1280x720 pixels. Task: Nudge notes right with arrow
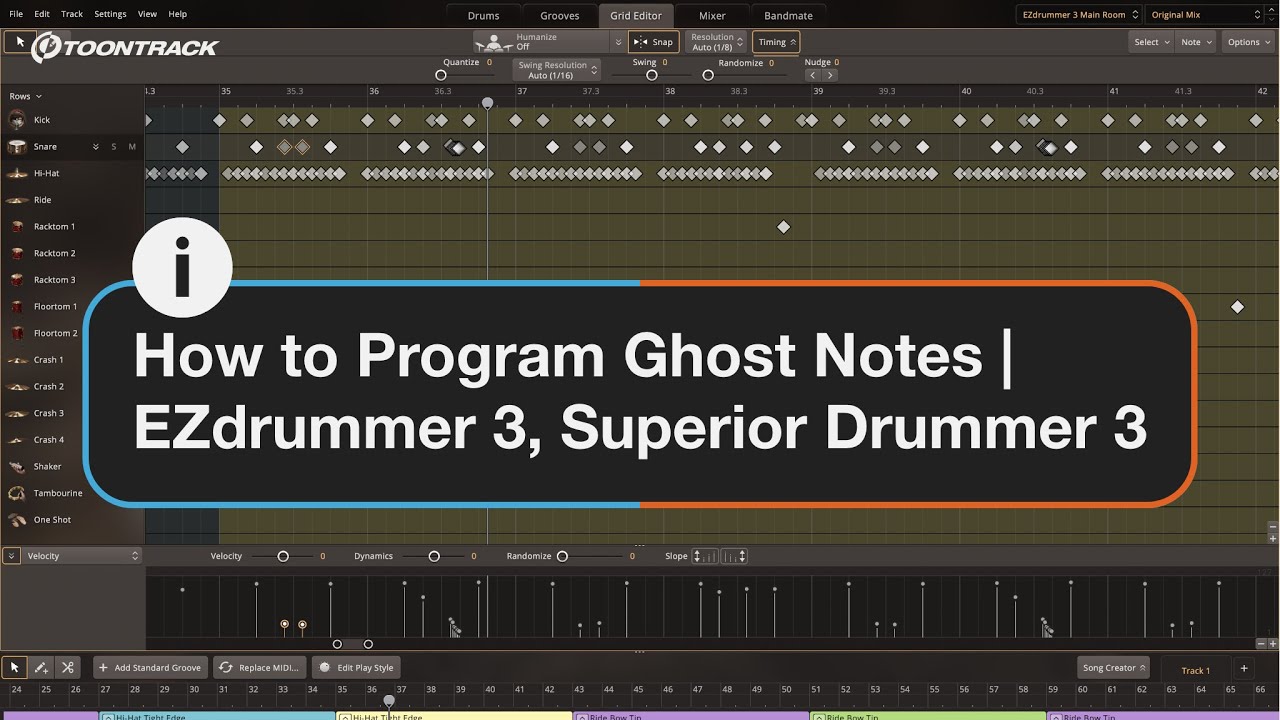[x=830, y=75]
